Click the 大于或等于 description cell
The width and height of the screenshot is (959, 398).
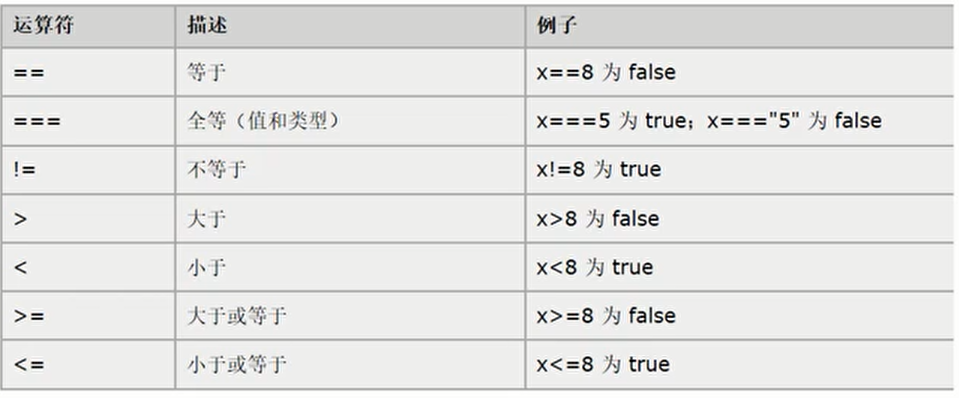coord(350,315)
